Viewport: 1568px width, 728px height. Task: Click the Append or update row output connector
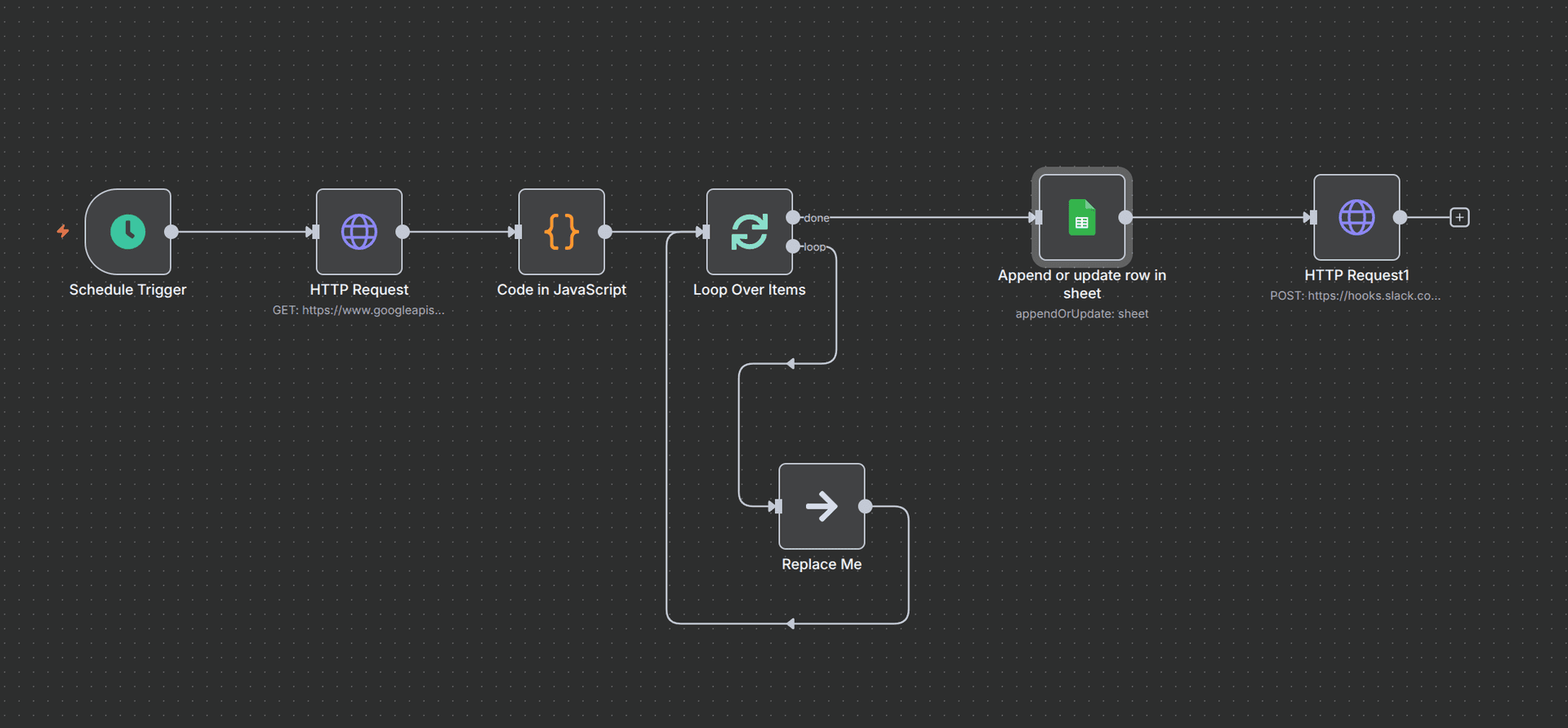[x=1125, y=217]
